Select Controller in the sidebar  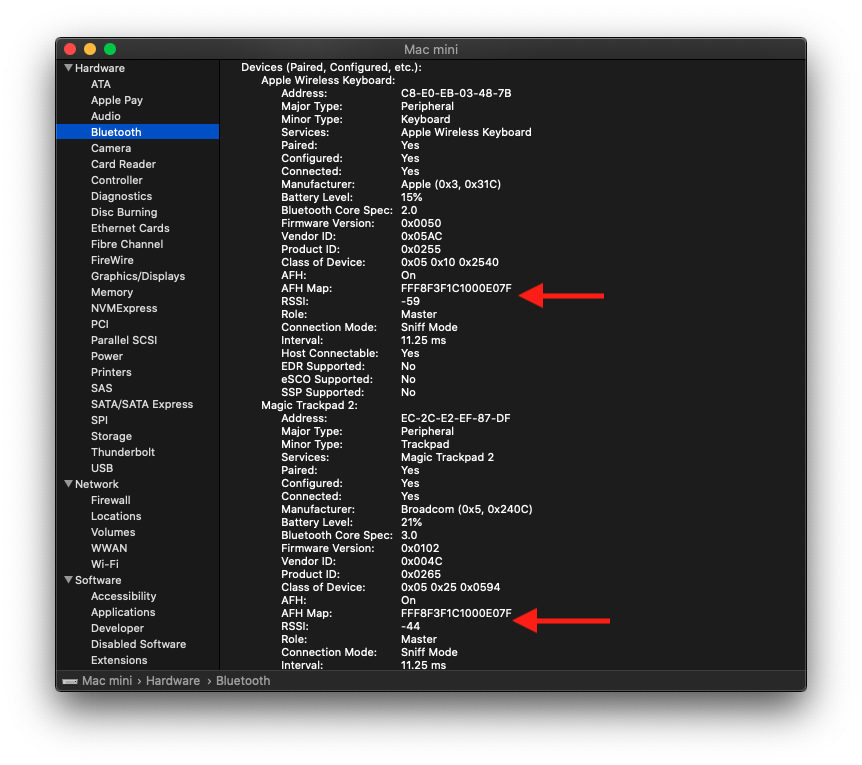pos(117,180)
